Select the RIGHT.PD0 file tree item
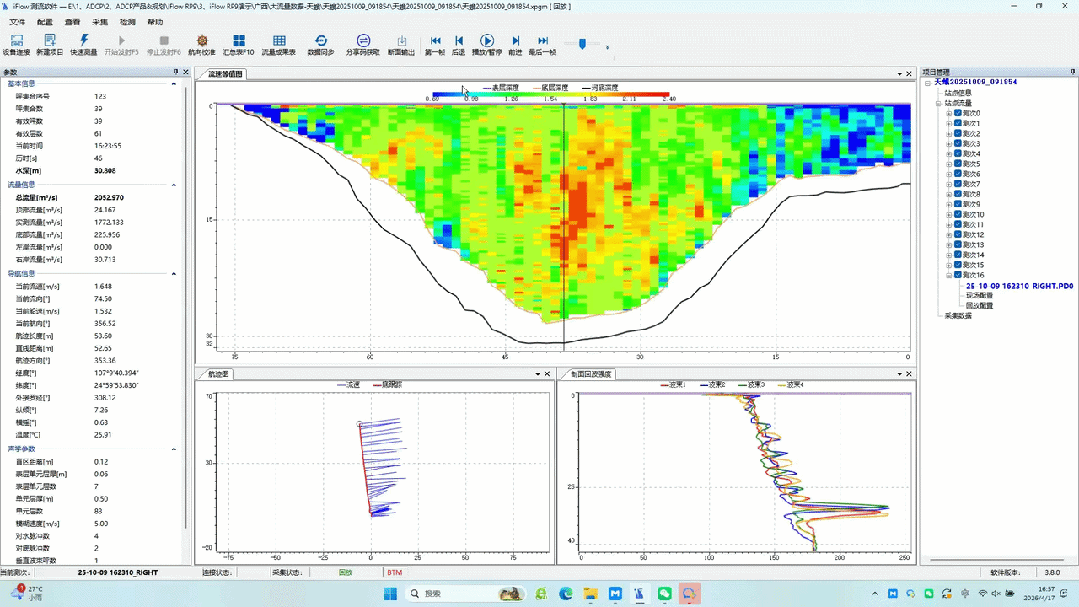This screenshot has height=607, width=1079. pos(1019,286)
